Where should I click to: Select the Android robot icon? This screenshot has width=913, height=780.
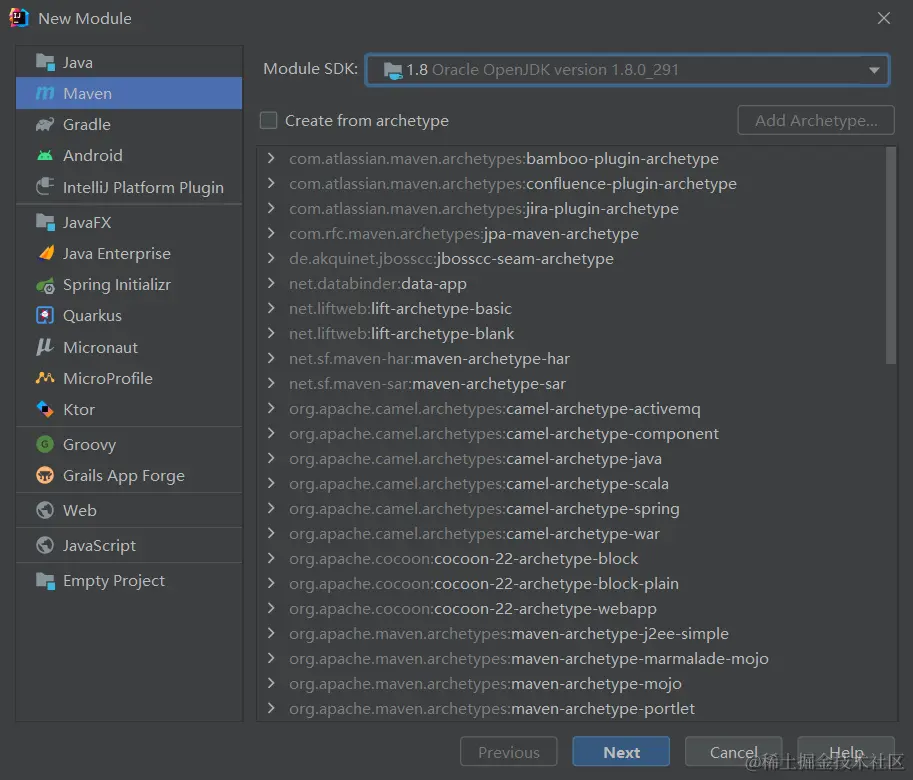pos(45,156)
